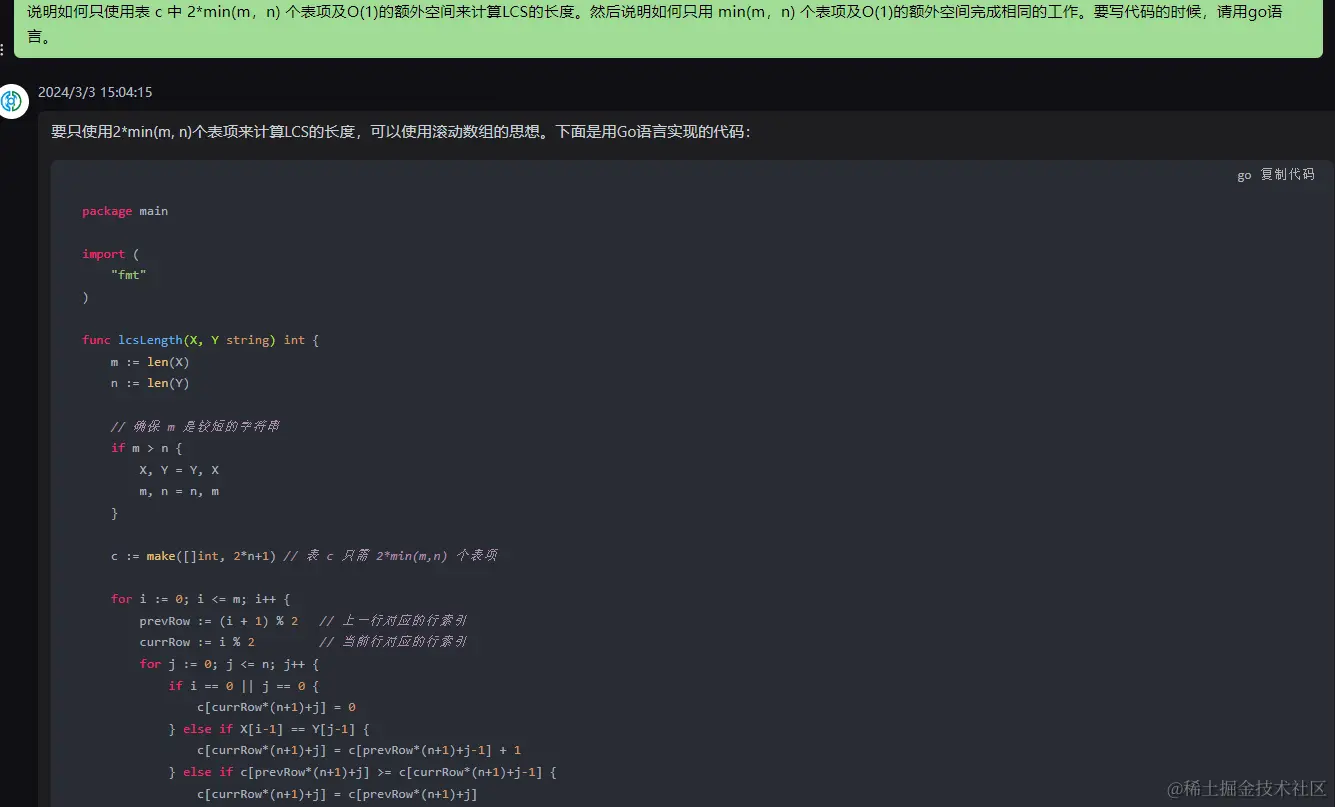Viewport: 1335px width, 807px height.
Task: Click the code line package main
Action: pos(125,211)
